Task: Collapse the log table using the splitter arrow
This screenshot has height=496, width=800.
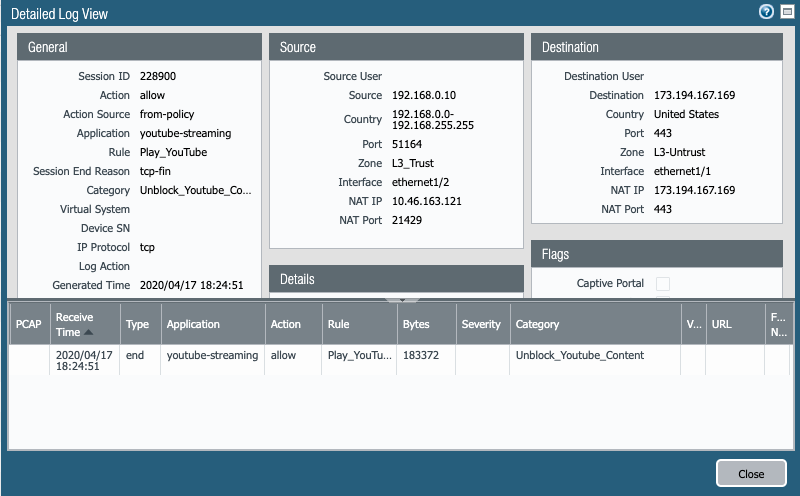Action: click(402, 298)
